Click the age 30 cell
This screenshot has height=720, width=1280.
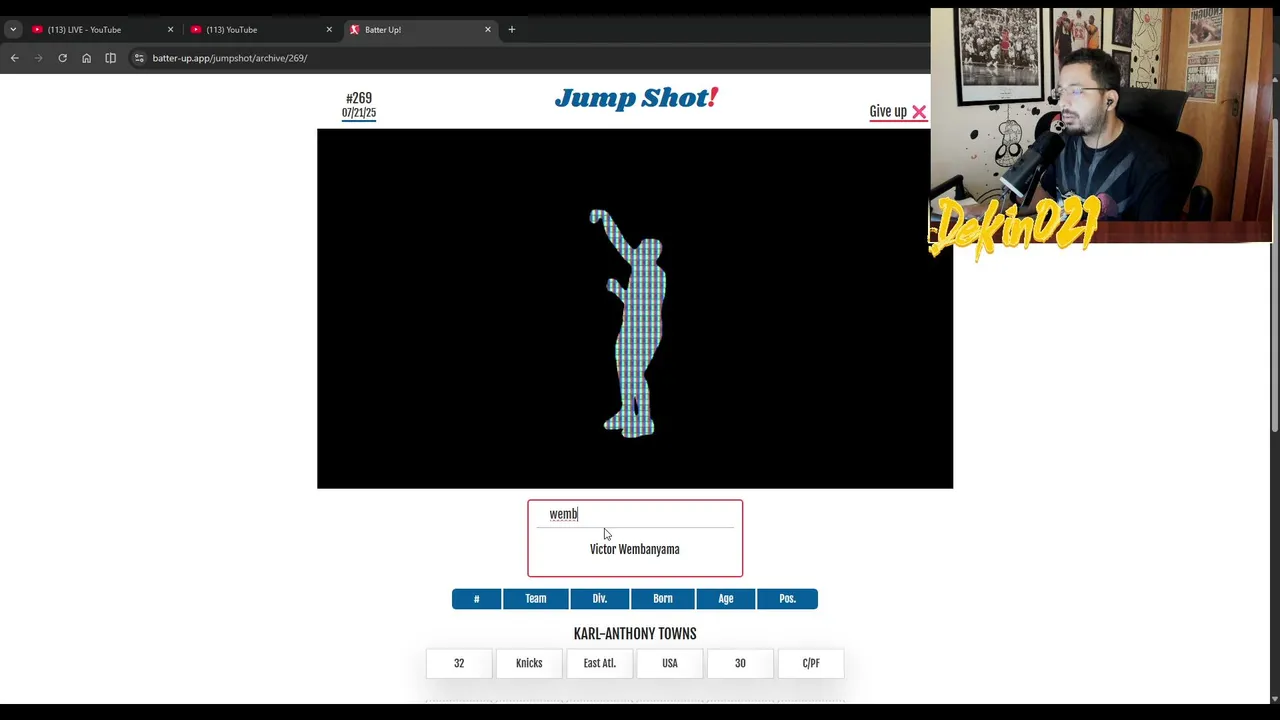click(x=740, y=663)
